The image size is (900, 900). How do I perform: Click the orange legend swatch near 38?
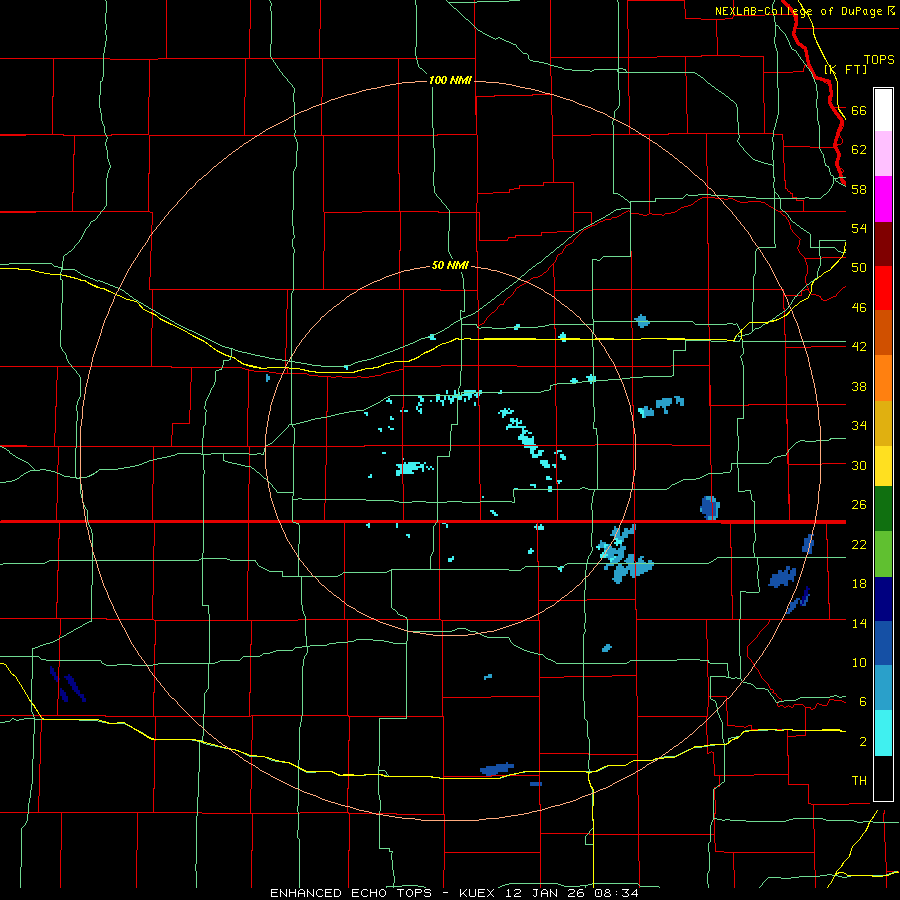883,378
